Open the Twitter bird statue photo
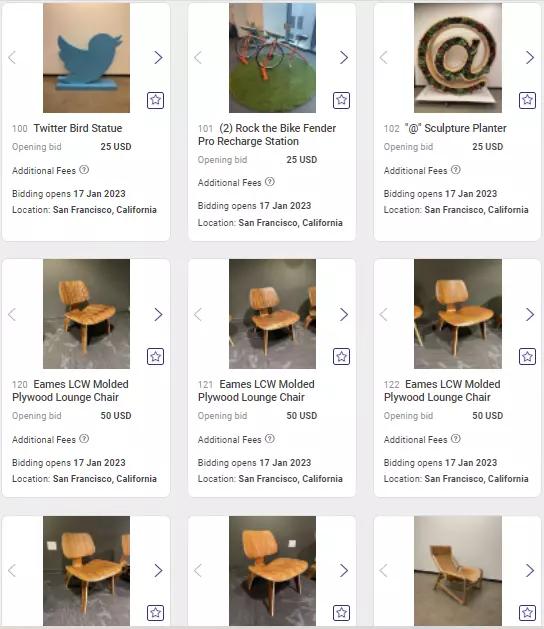The image size is (544, 629). (x=86, y=58)
